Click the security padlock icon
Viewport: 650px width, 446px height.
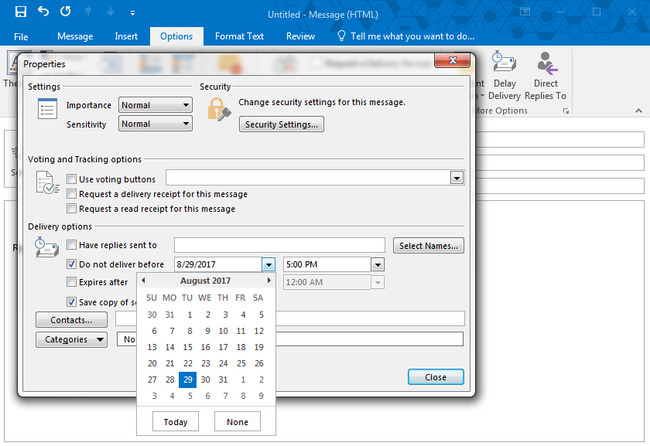tap(218, 109)
